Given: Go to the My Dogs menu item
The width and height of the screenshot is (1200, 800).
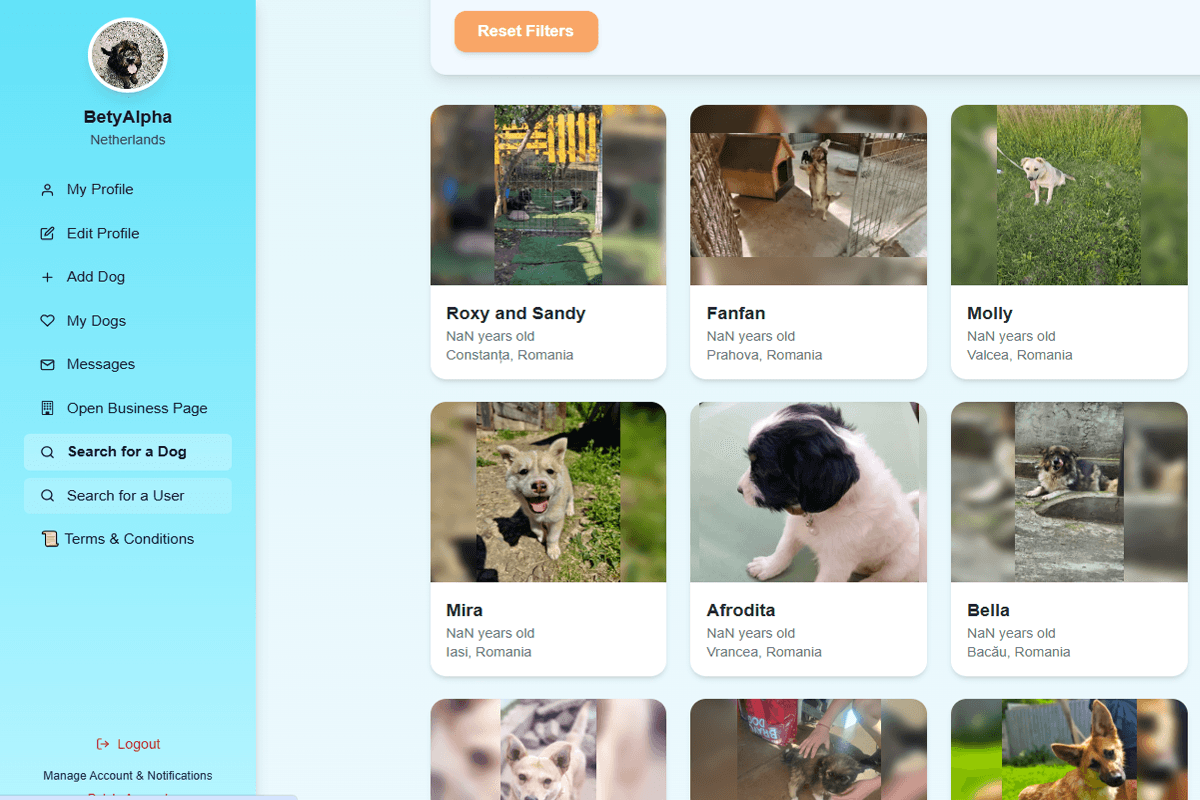Looking at the screenshot, I should point(128,321).
